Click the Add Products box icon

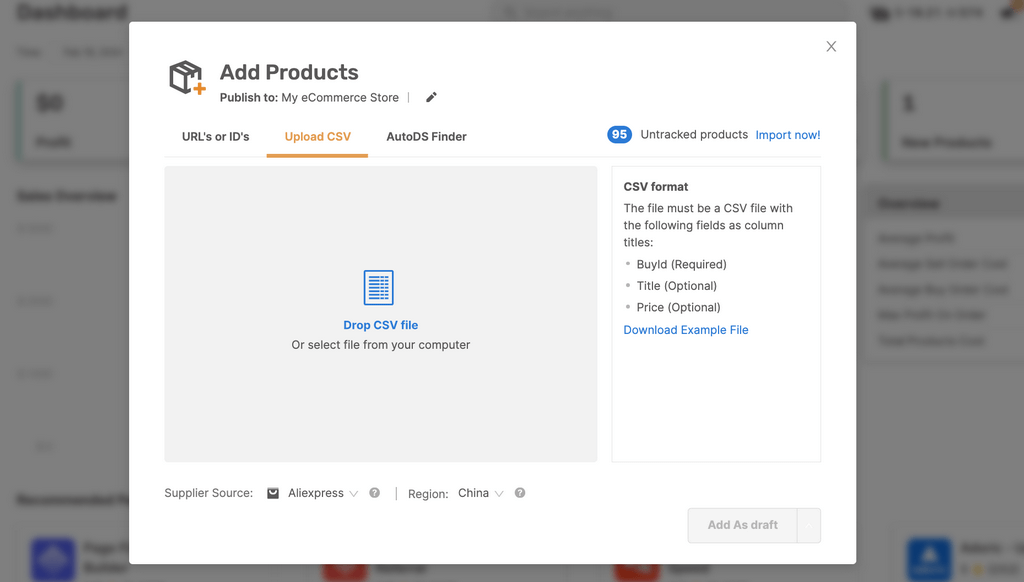tap(187, 78)
